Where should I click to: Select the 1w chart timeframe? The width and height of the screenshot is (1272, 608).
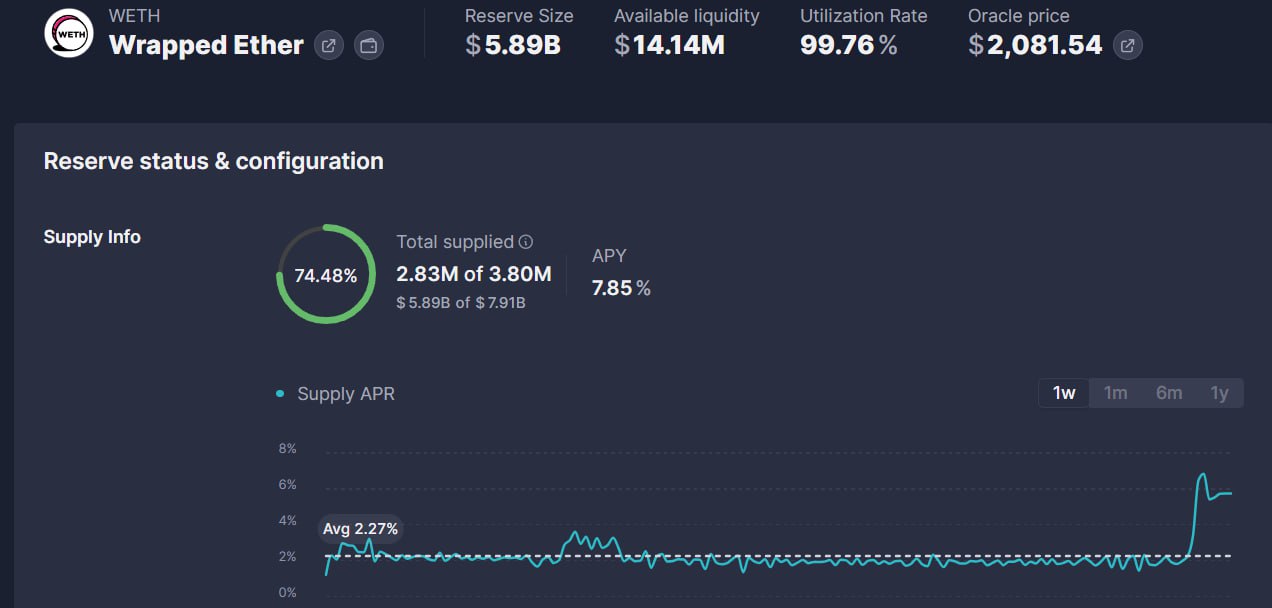click(x=1064, y=393)
